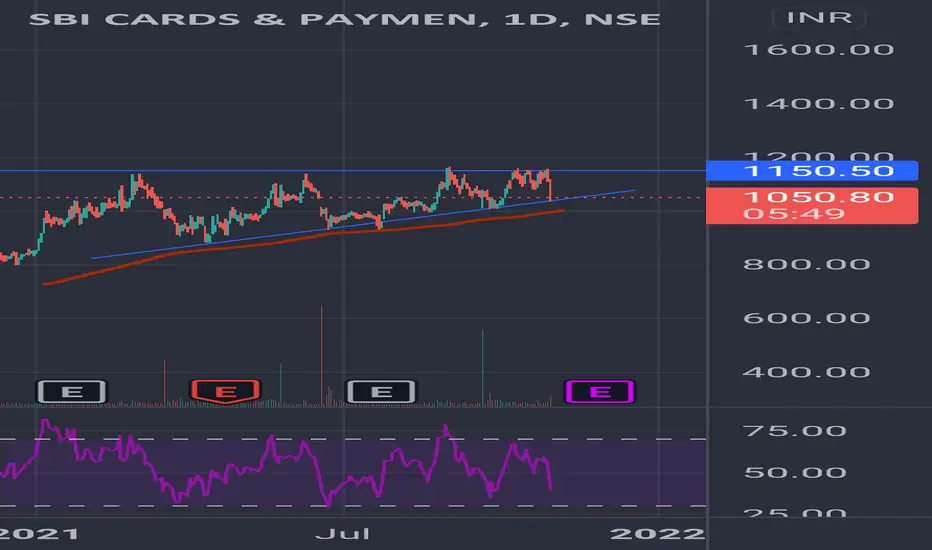Click the Jul label on time axis
The width and height of the screenshot is (932, 550).
(x=343, y=533)
